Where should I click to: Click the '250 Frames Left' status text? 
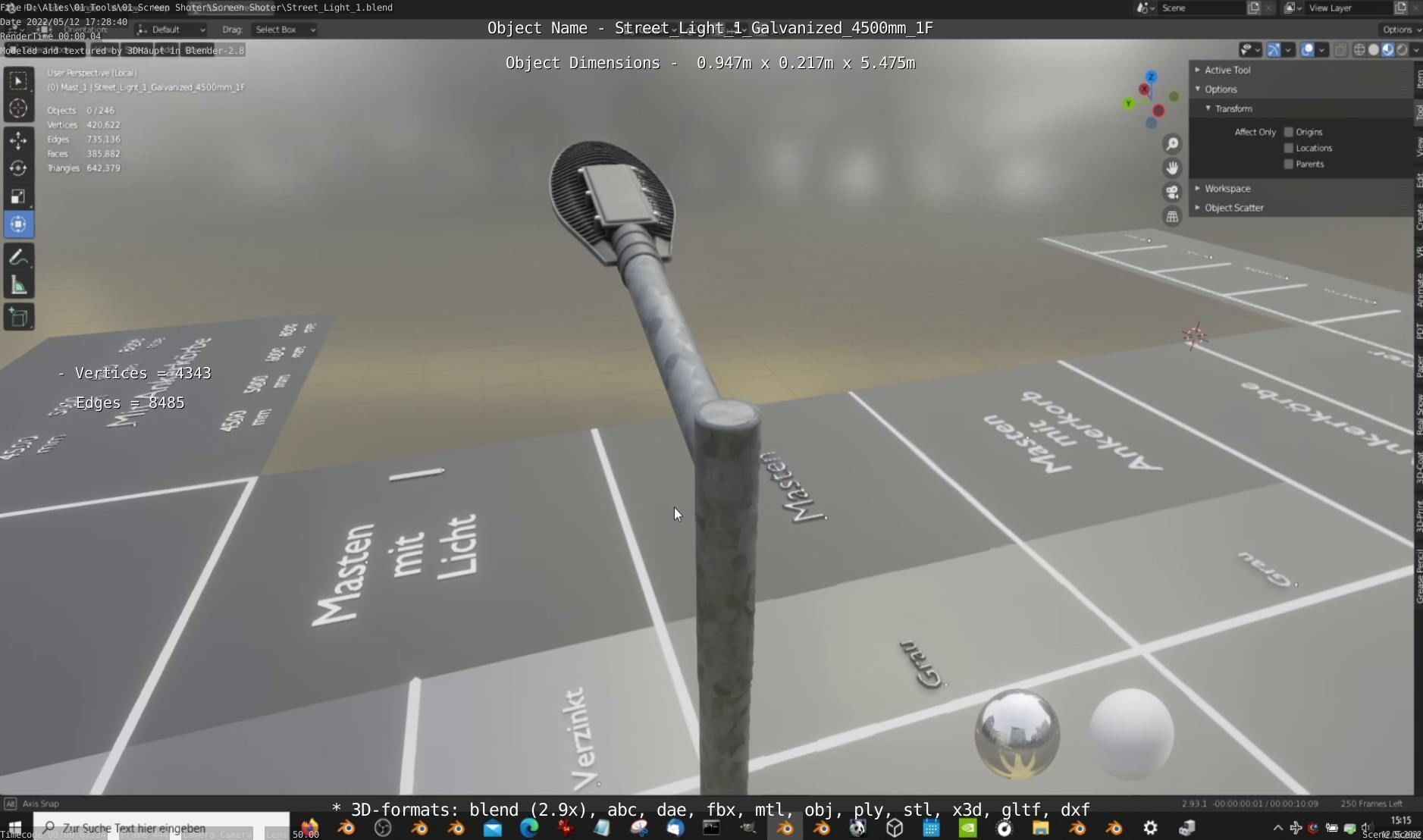1371,804
